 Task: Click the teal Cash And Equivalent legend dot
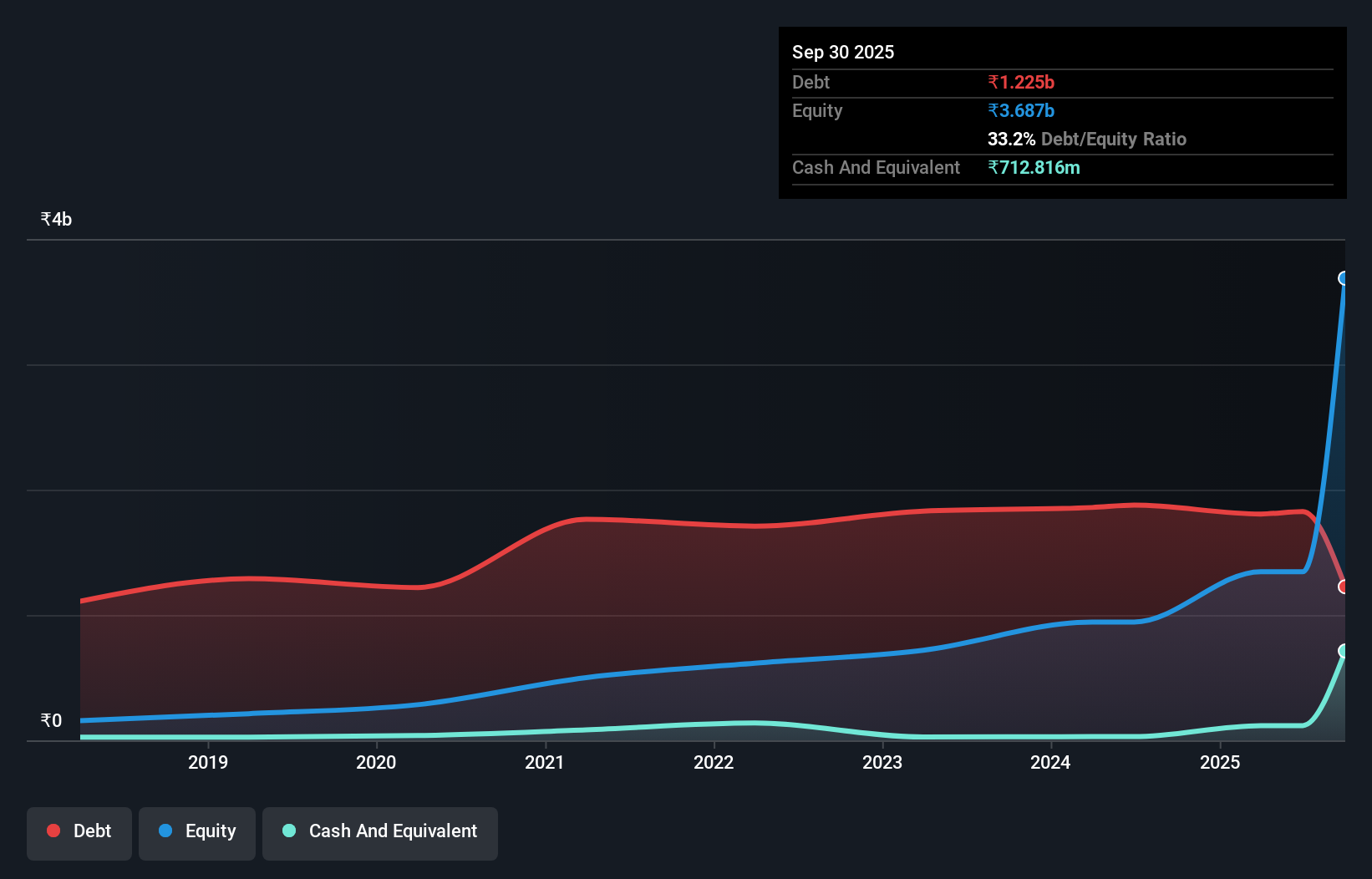coord(287,831)
